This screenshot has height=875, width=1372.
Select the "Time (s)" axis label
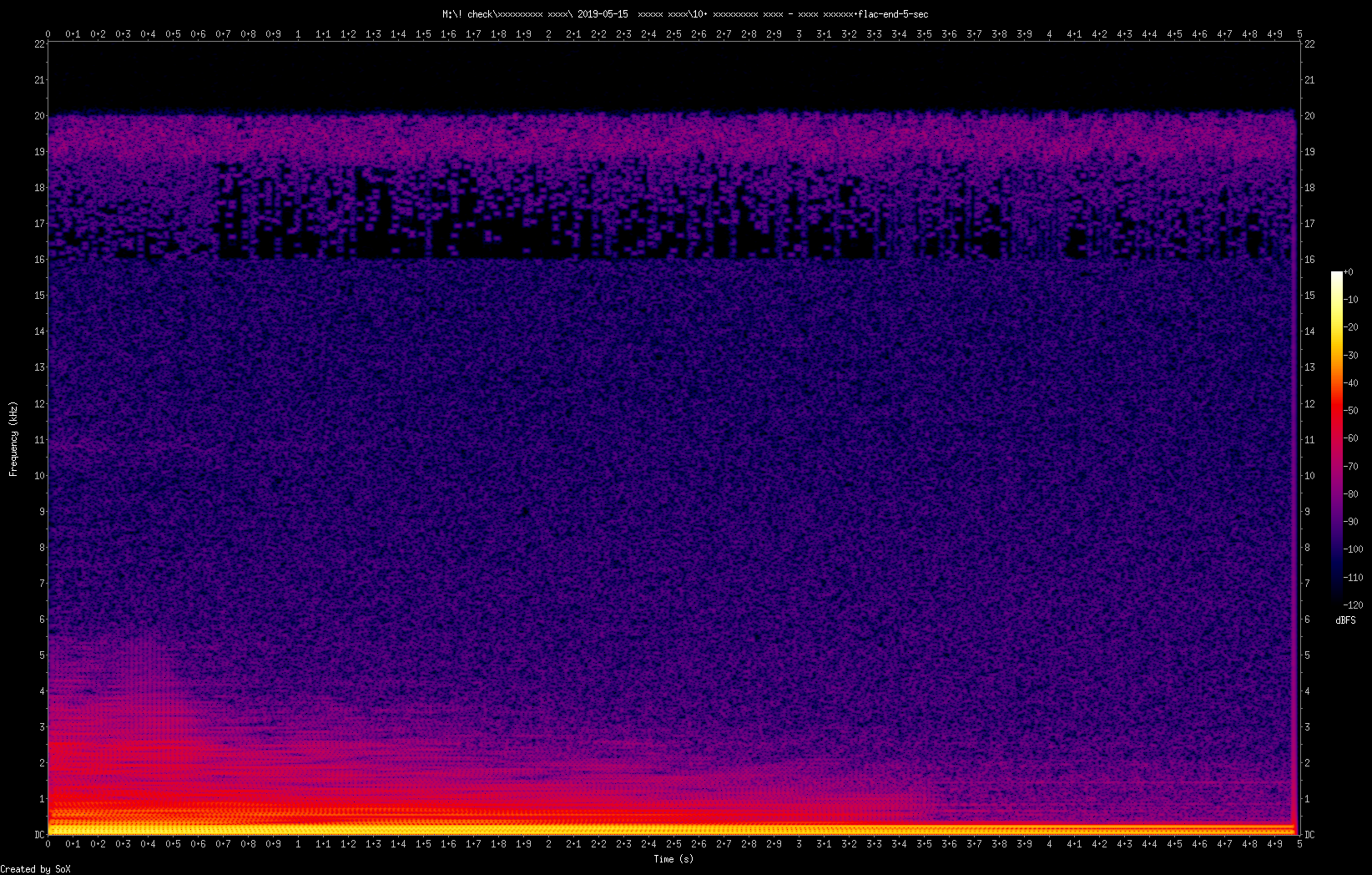(673, 858)
